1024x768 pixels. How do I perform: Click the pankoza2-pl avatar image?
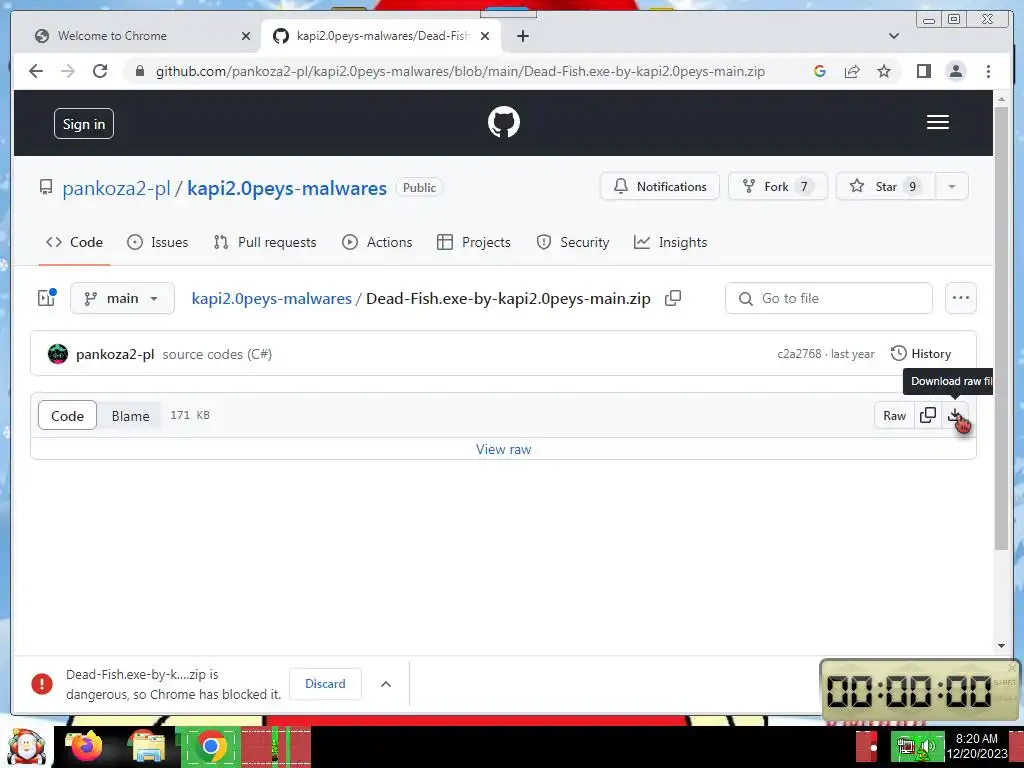(58, 354)
